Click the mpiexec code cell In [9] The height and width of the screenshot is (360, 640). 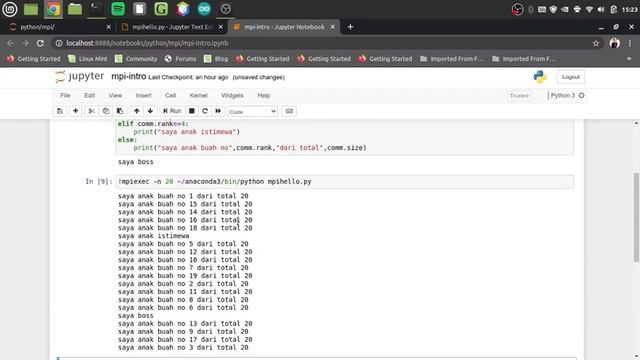pos(344,182)
